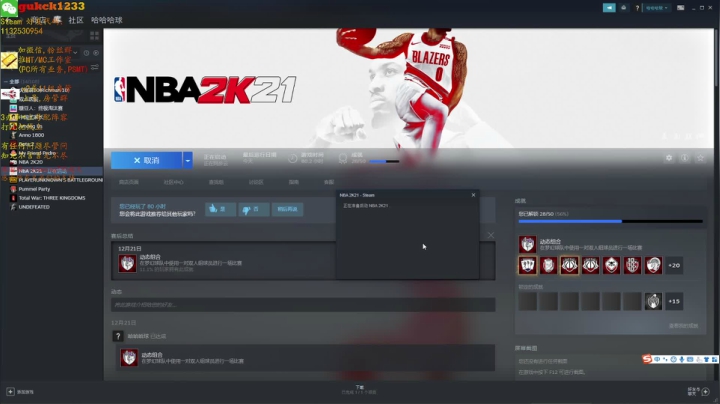Show the +15 more locked achievements
720x404 pixels.
coord(674,302)
